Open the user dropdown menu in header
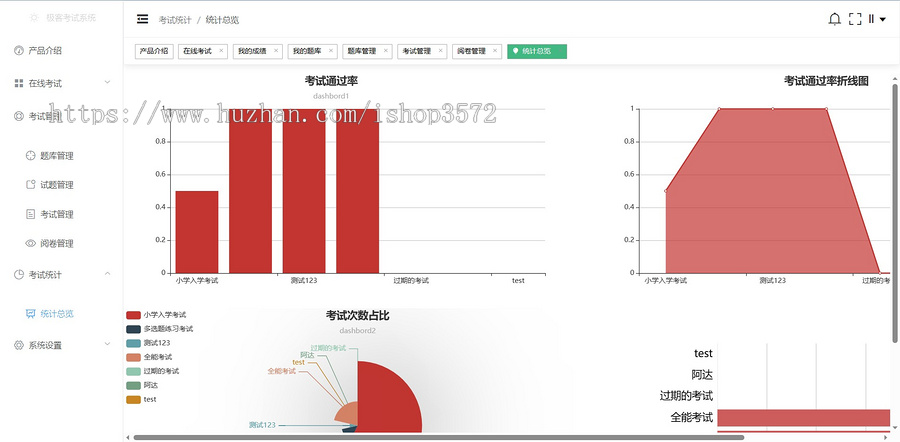The height and width of the screenshot is (442, 900). [876, 19]
